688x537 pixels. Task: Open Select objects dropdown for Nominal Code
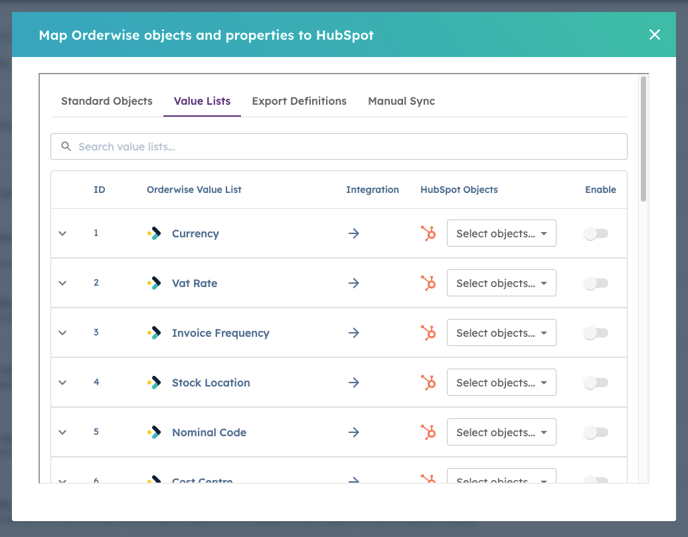click(502, 432)
